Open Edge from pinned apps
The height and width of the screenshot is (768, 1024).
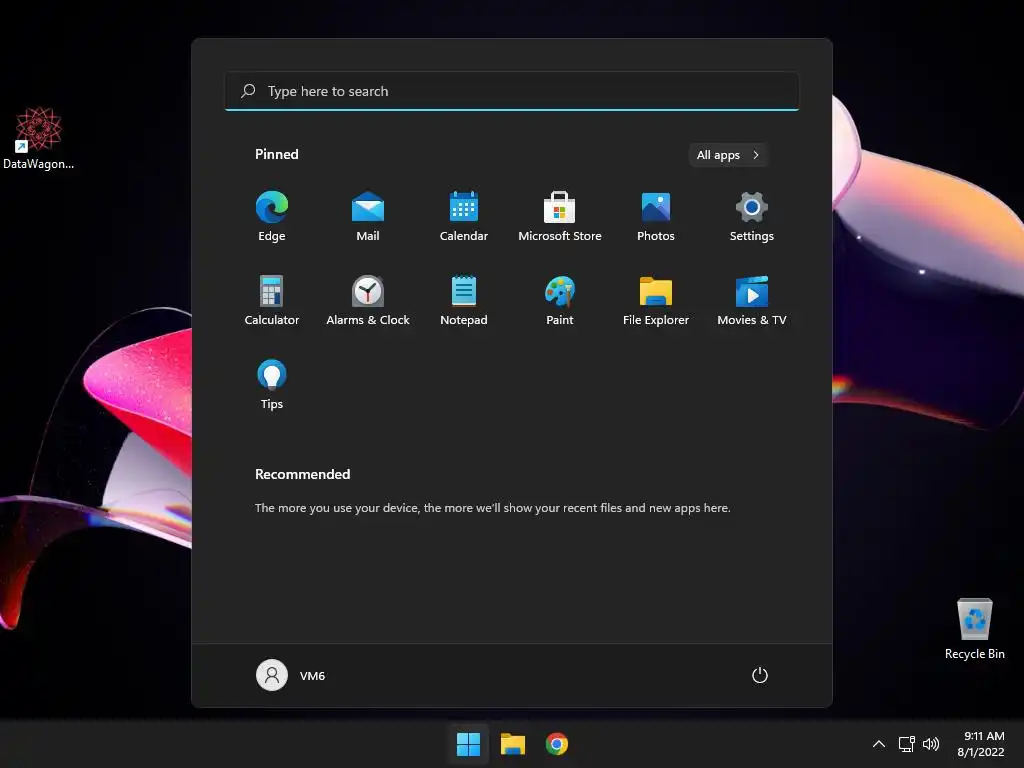[272, 216]
